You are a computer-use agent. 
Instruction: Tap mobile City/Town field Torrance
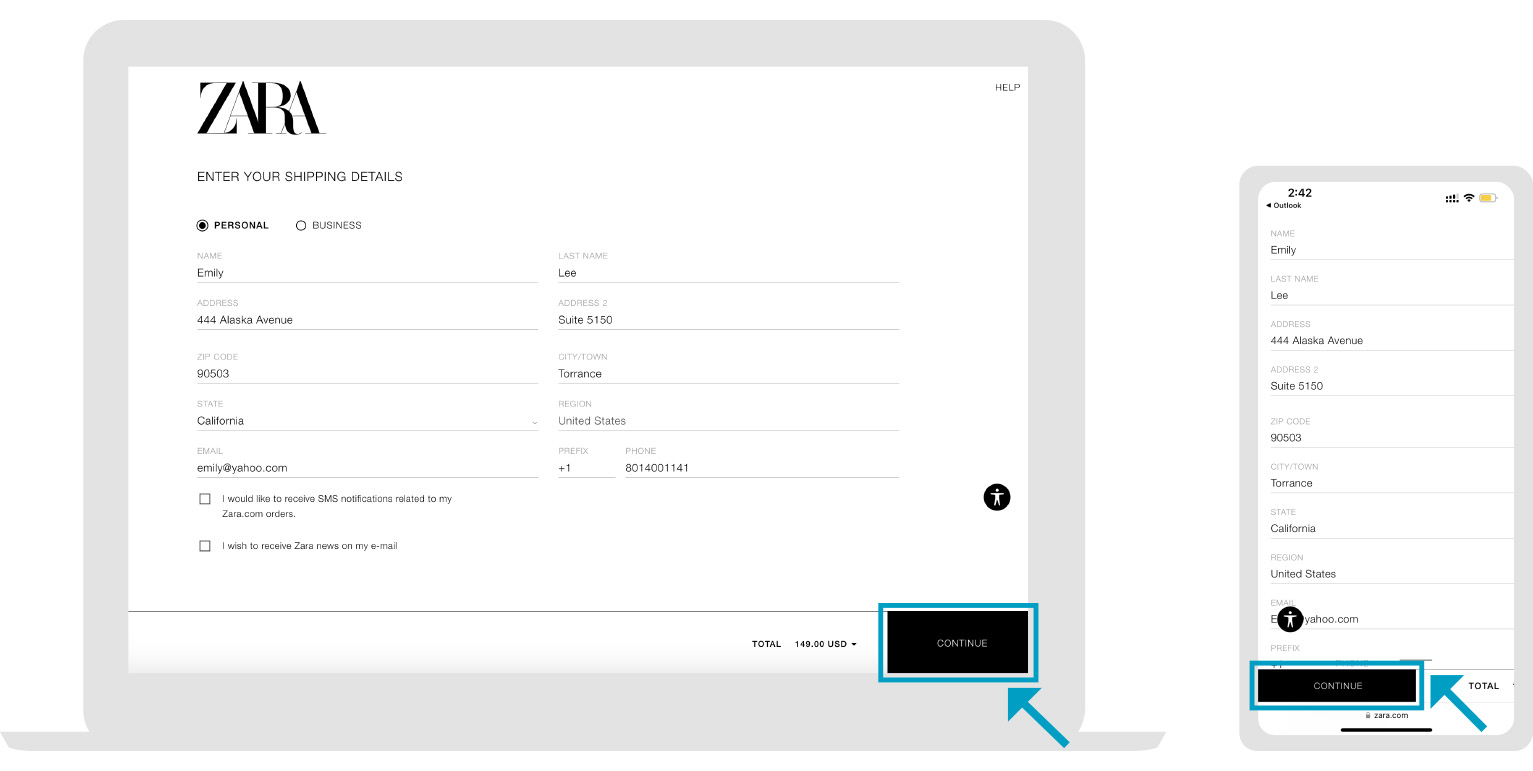pyautogui.click(x=1392, y=483)
